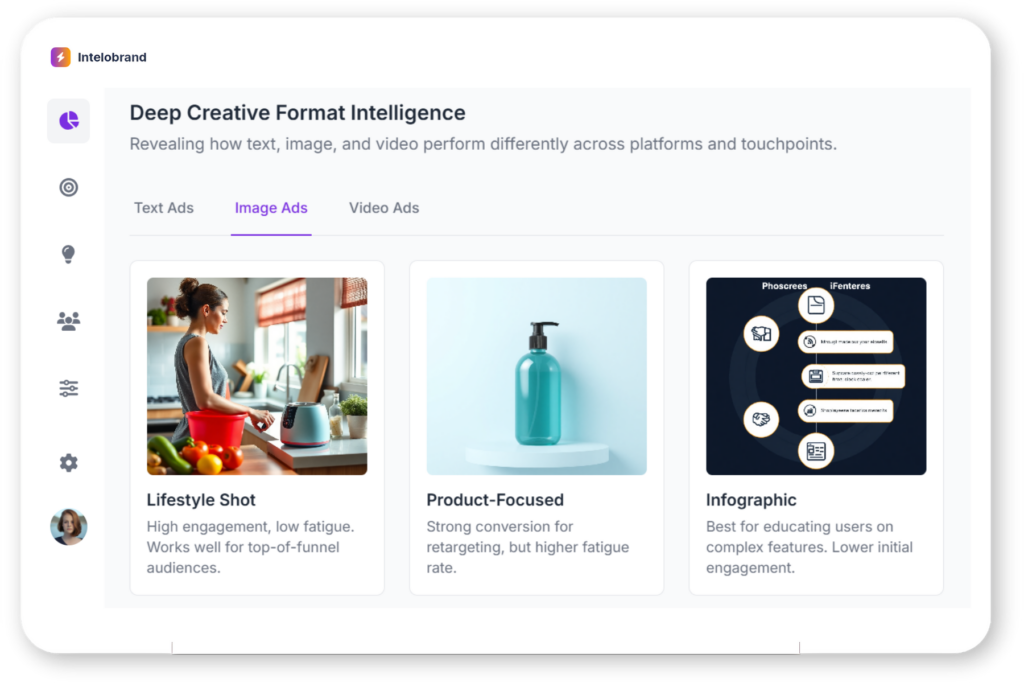This screenshot has width=1024, height=683.
Task: Select the Image Ads tab
Action: coord(271,208)
